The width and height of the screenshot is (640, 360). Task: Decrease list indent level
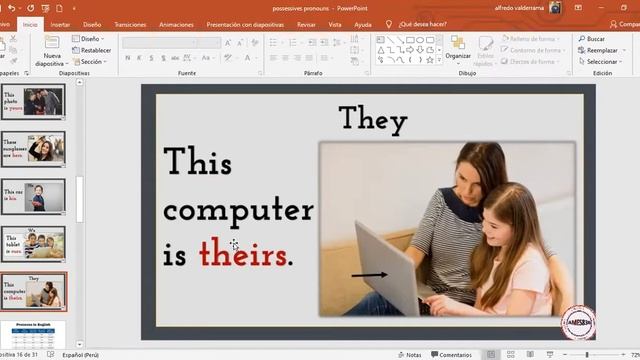312,42
